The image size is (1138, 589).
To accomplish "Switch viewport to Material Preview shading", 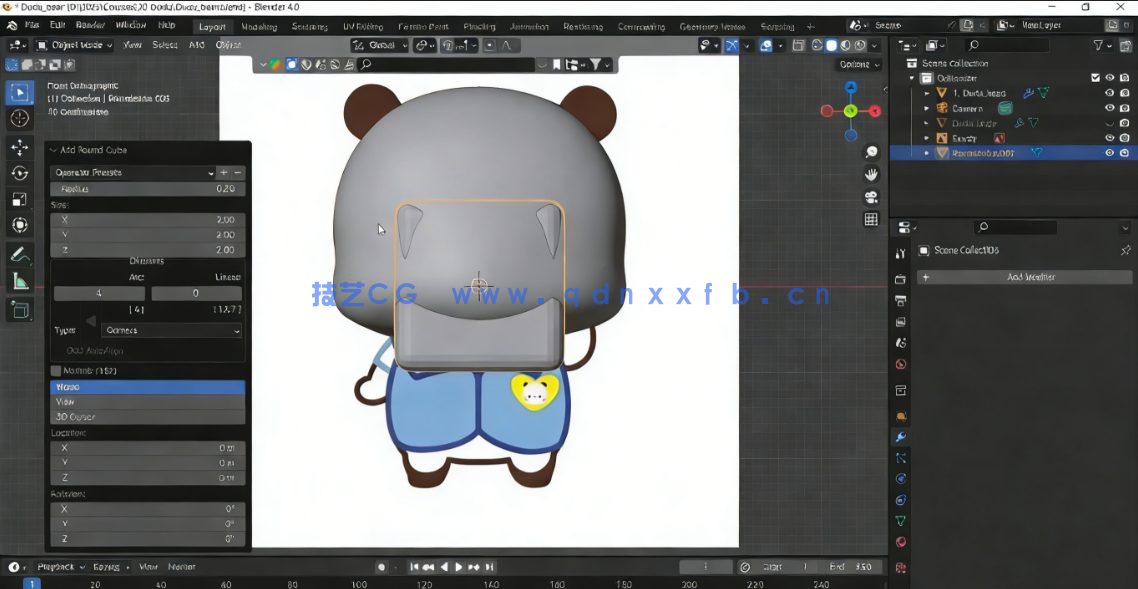I will click(845, 44).
